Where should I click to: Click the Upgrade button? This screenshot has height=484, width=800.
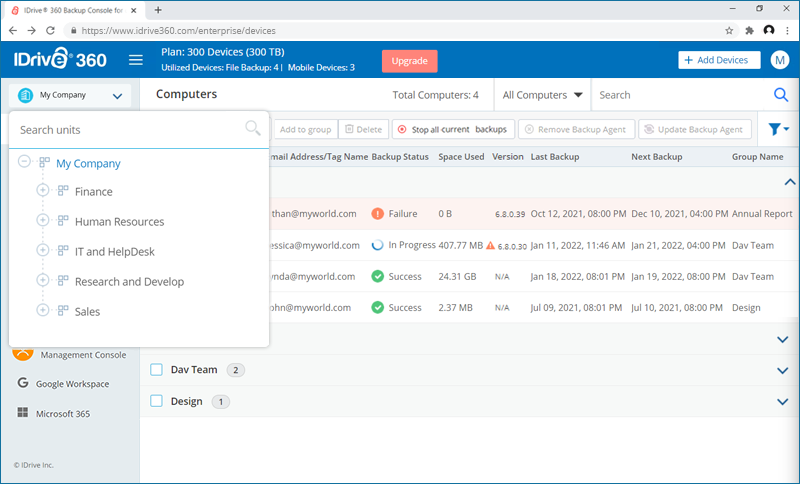pos(410,61)
